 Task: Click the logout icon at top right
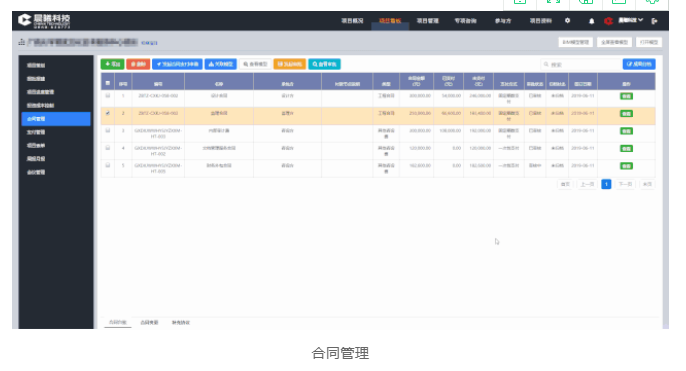coord(654,21)
